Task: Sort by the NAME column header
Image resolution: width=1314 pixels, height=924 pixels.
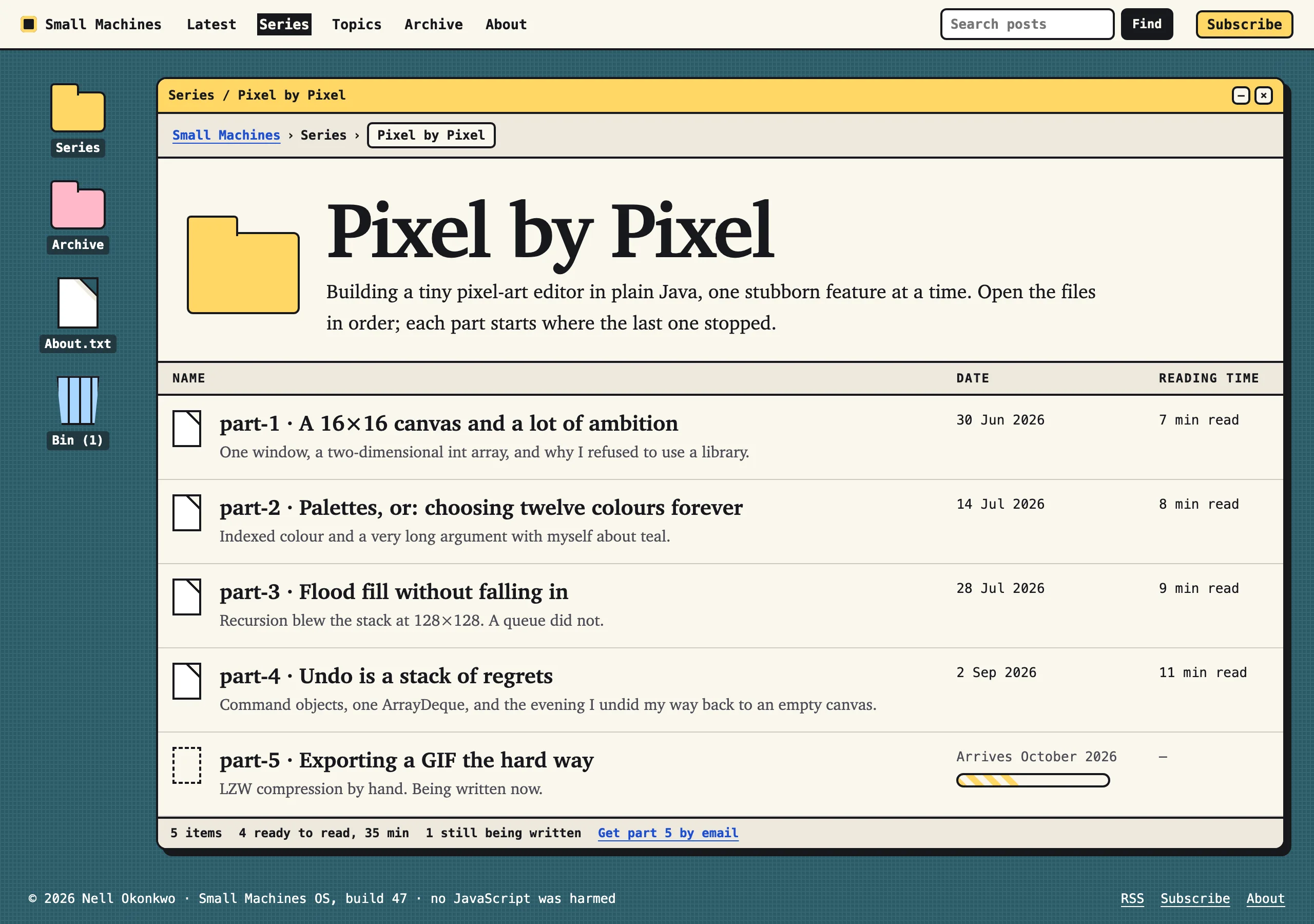Action: point(189,378)
